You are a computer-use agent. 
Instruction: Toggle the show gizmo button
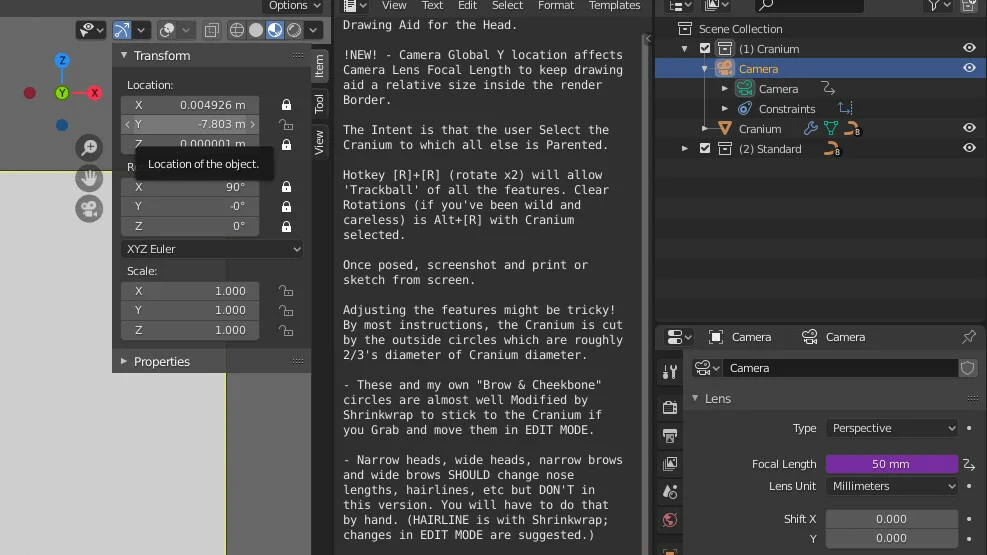tap(121, 30)
